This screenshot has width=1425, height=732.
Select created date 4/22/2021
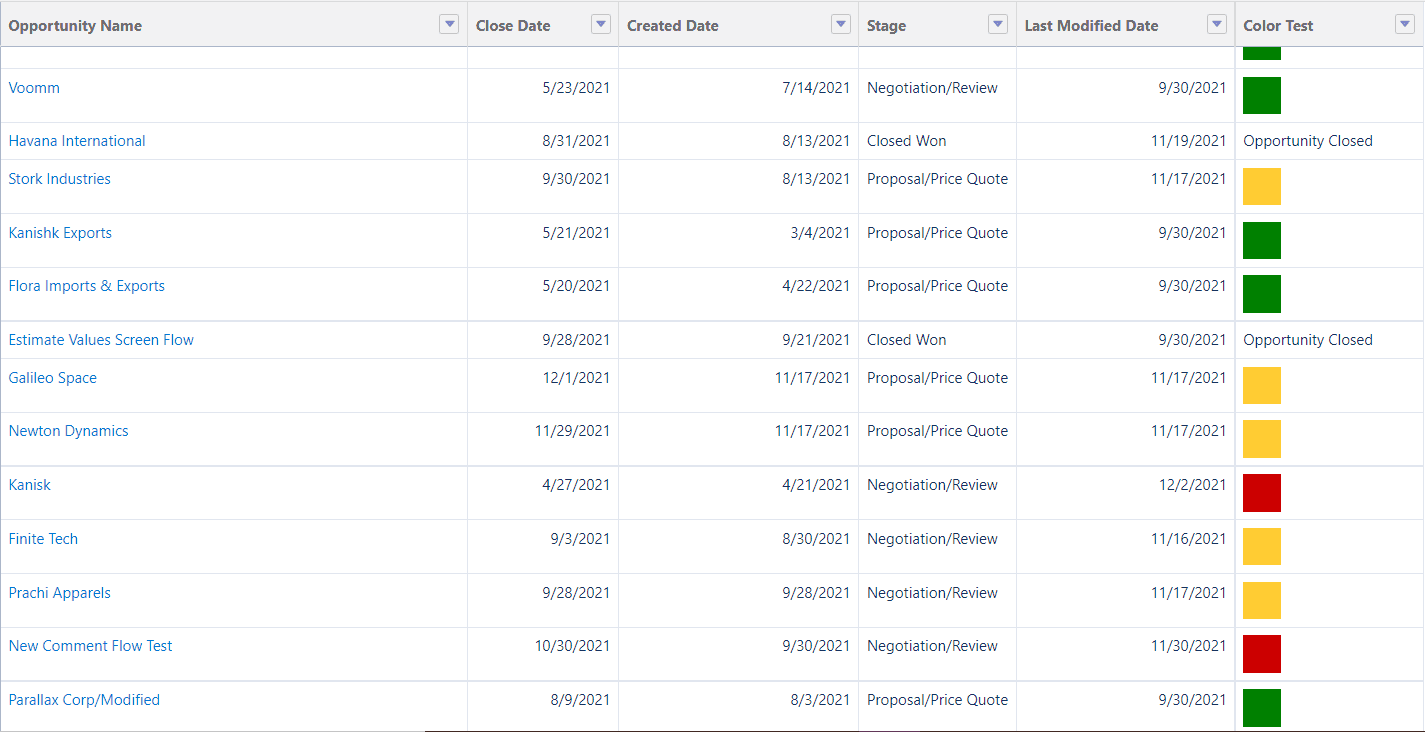[816, 286]
